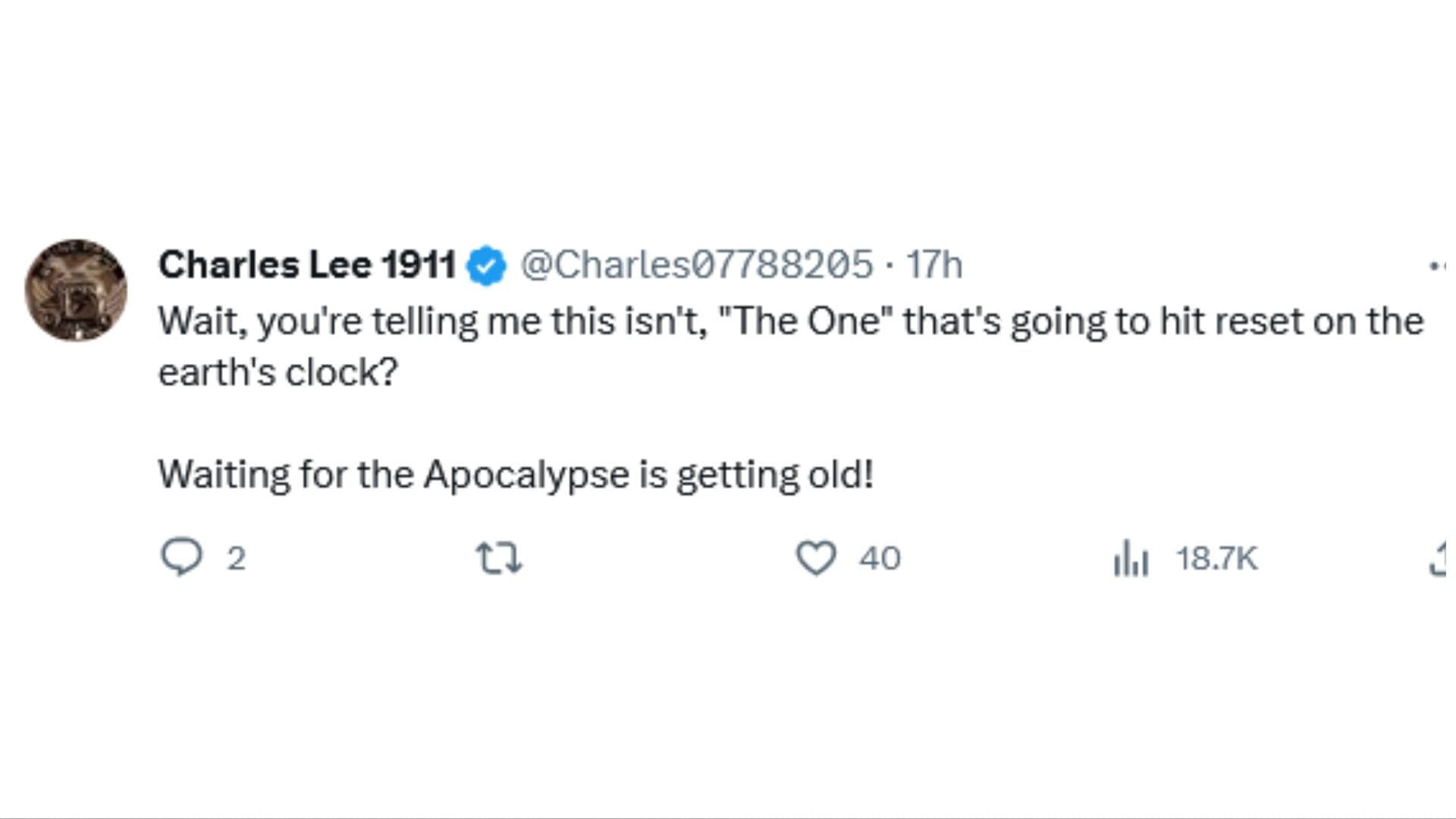Open the more options ellipsis menu
The image size is (1456, 819).
click(x=1437, y=265)
